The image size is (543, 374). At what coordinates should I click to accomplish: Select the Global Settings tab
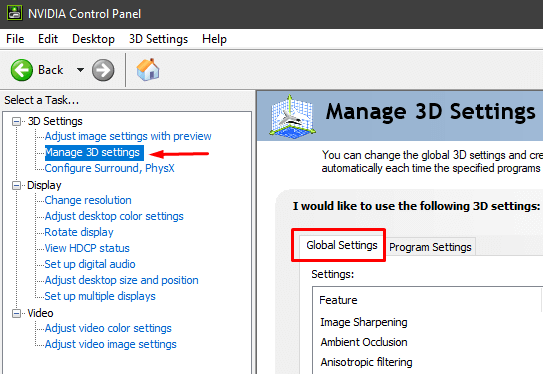[342, 246]
